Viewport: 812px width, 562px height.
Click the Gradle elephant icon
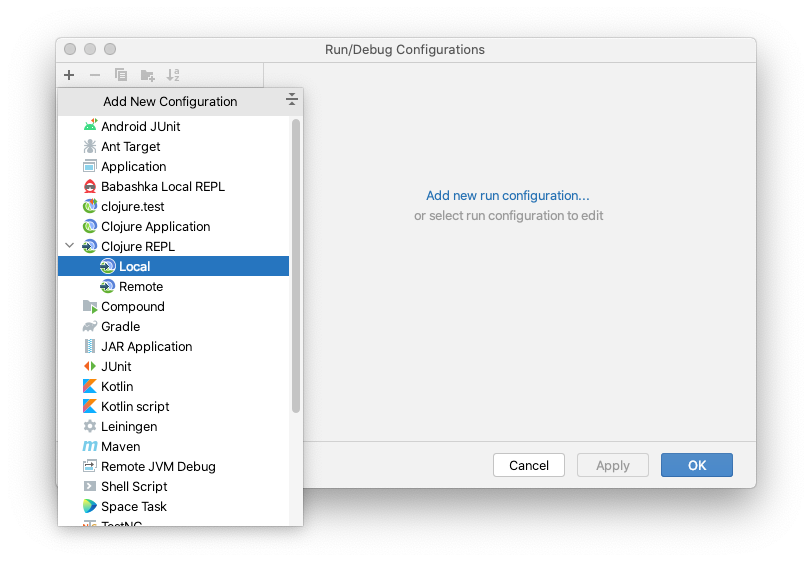[90, 326]
